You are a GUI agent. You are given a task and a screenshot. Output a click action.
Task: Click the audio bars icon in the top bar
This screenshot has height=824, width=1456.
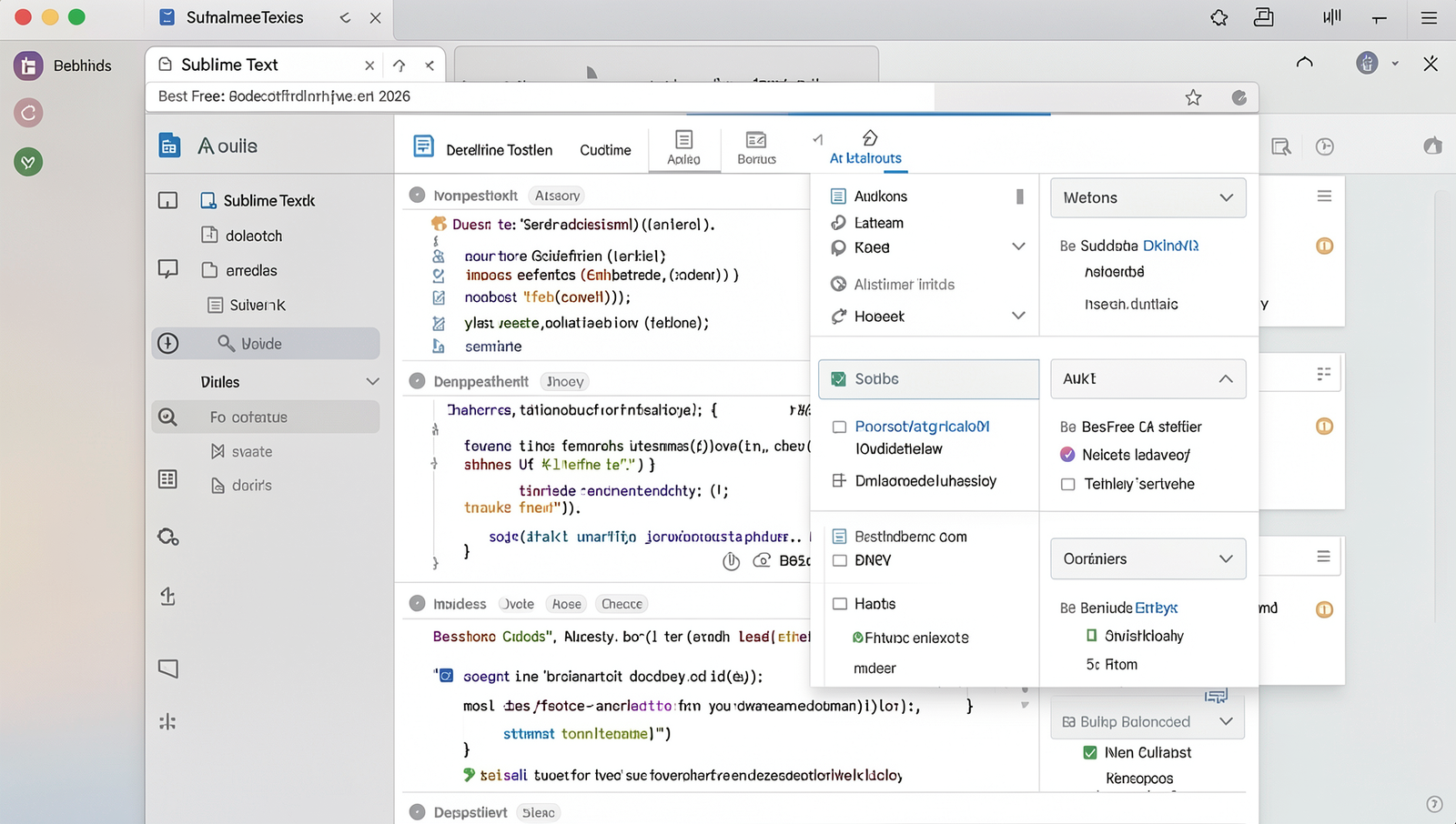[1332, 16]
